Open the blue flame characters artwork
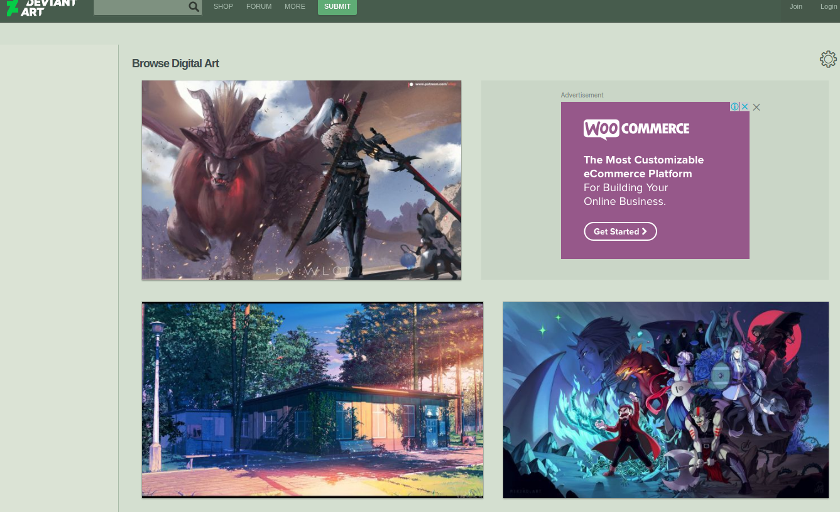Screen dimensions: 840x512 click(665, 400)
